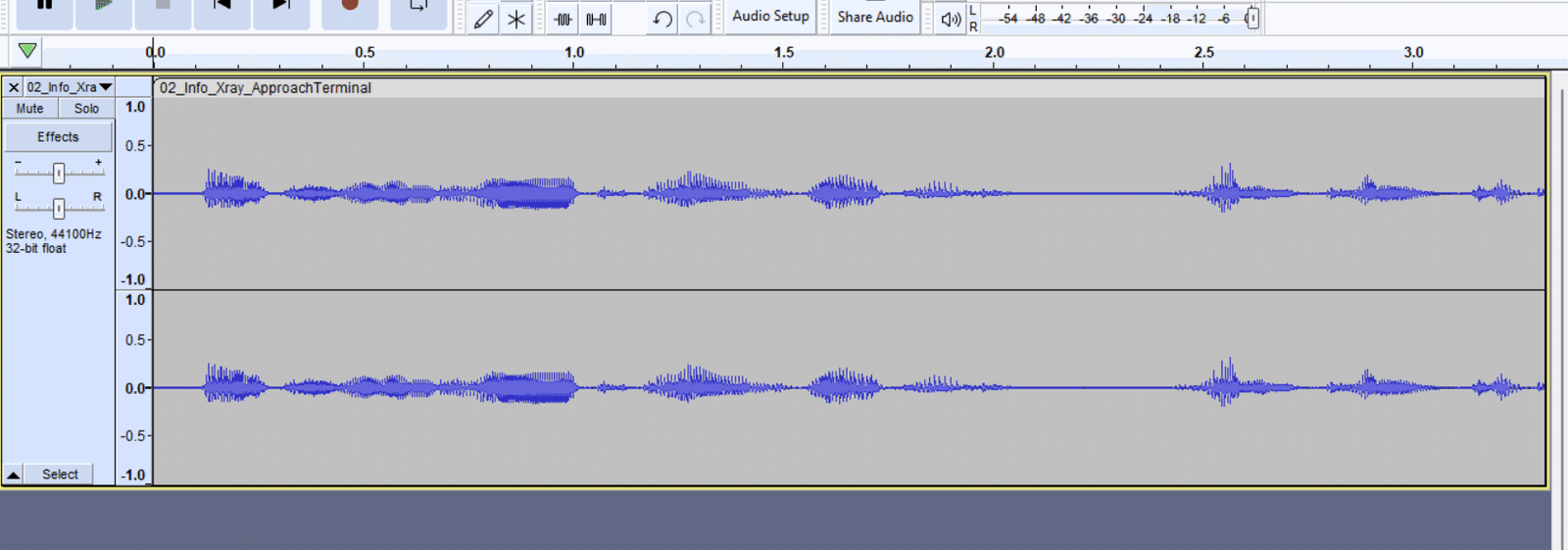Undo the last action
This screenshot has height=550, width=1568.
pyautogui.click(x=662, y=19)
